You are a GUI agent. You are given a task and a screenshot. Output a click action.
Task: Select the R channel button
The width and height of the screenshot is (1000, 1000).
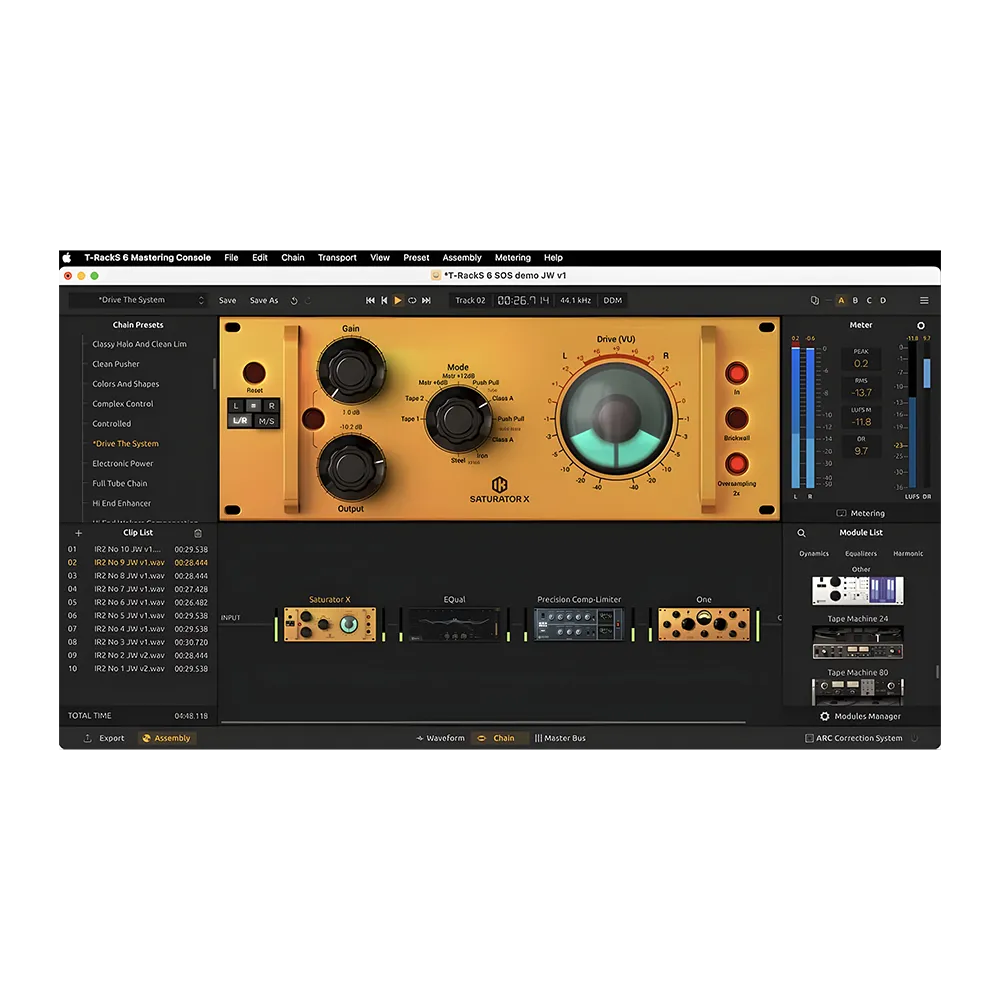click(x=272, y=406)
